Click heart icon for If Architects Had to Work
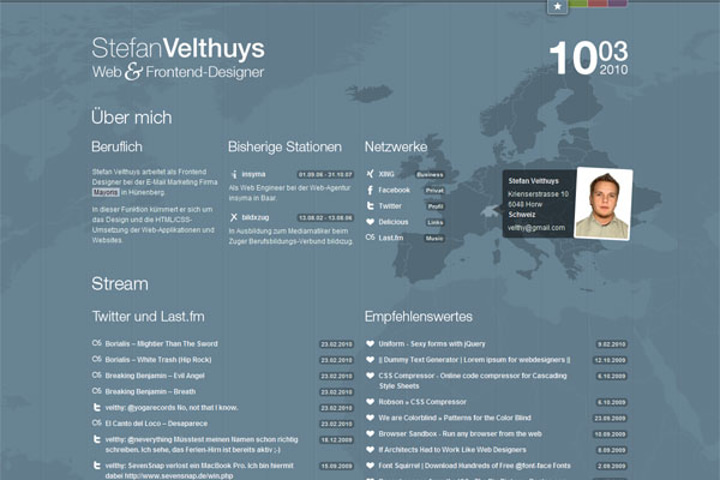This screenshot has width=720, height=480. [x=370, y=450]
